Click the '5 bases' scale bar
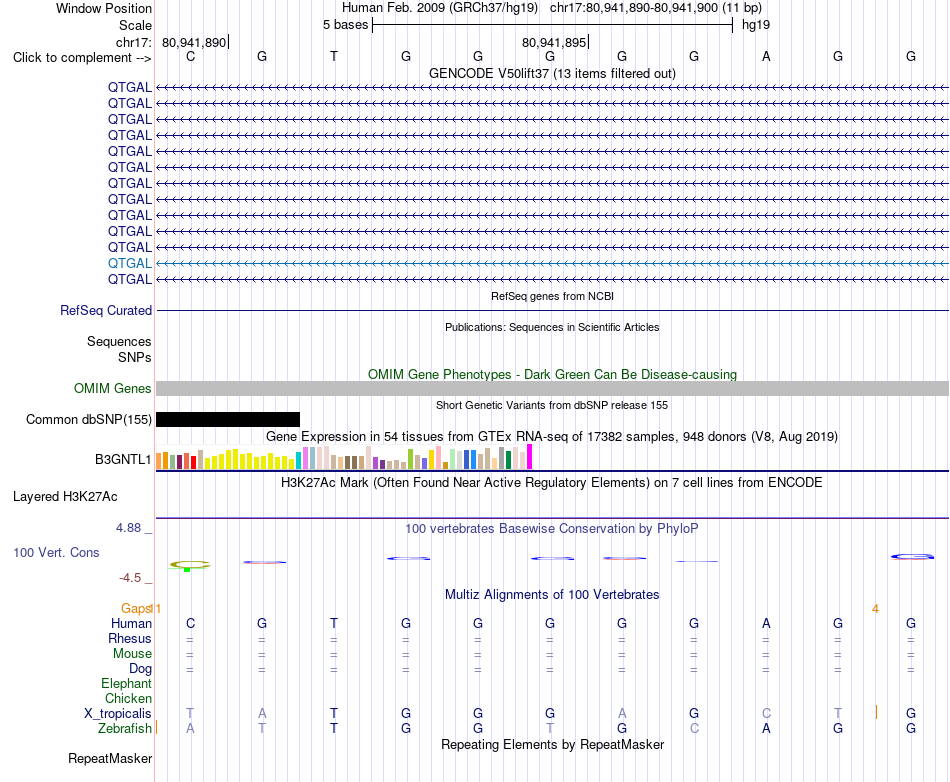 coord(553,25)
